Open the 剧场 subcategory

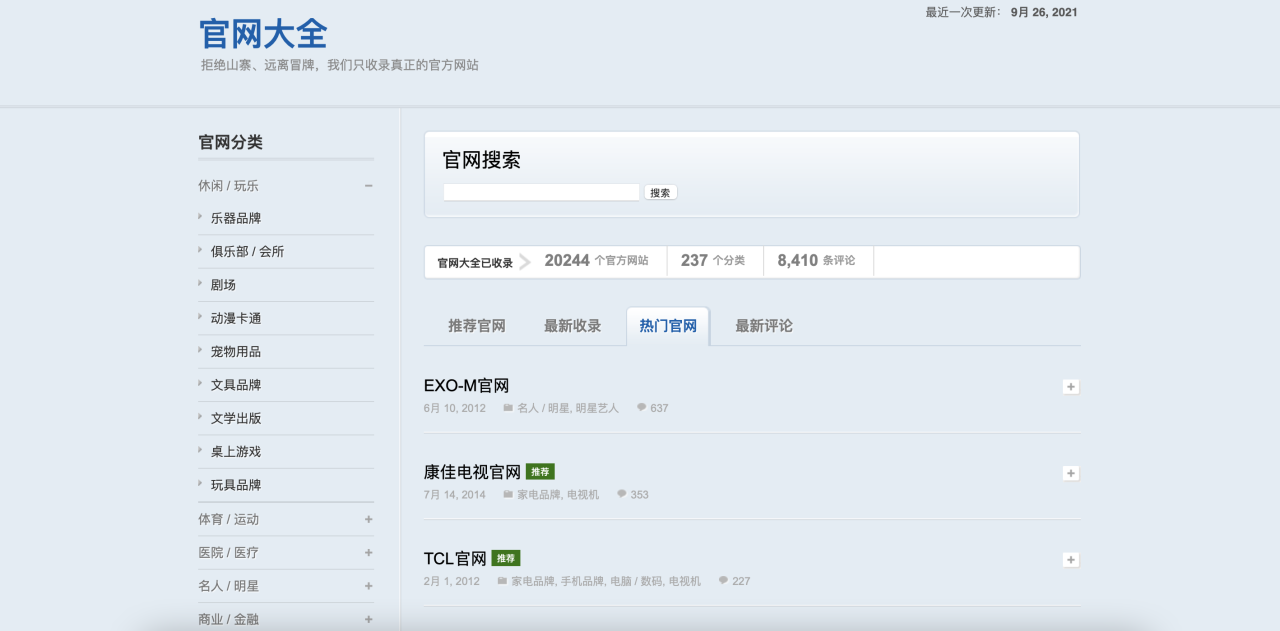pos(223,285)
